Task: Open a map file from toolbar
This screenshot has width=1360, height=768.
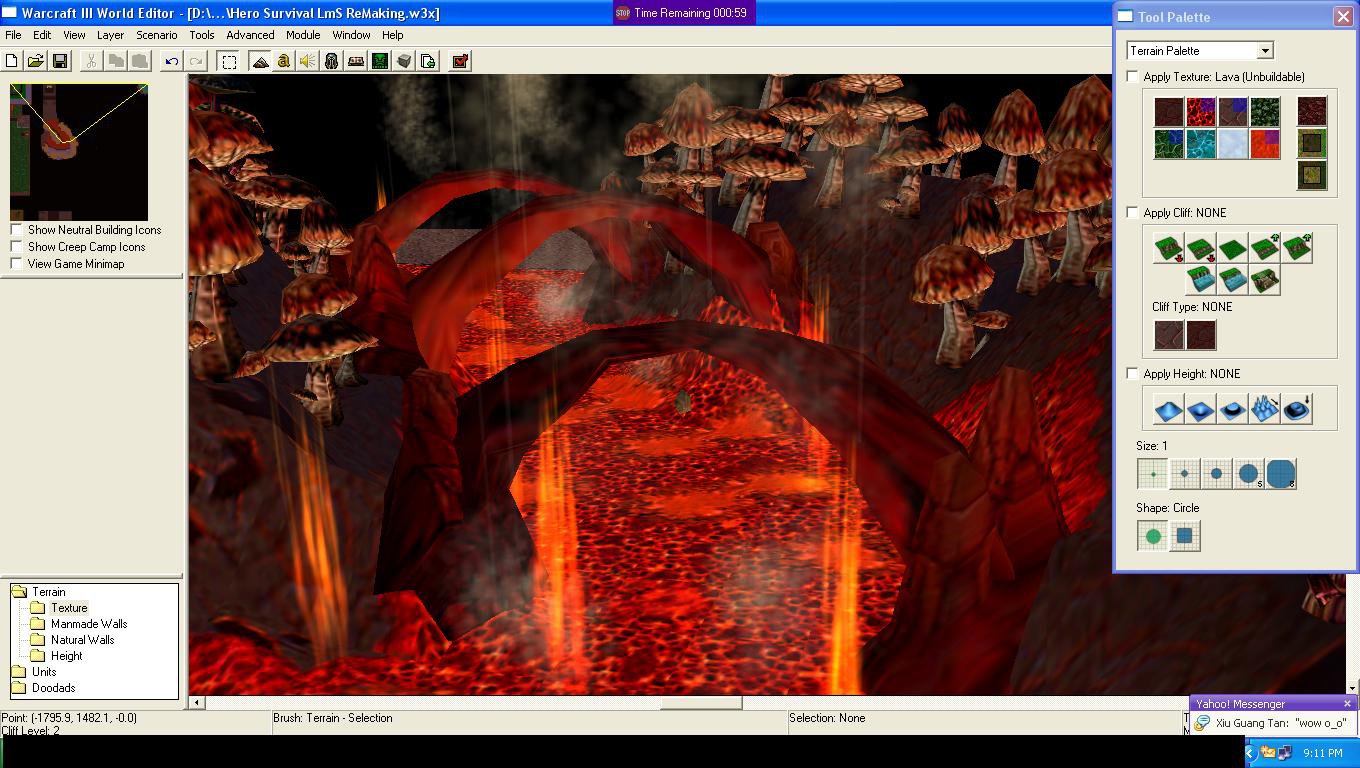Action: pos(36,61)
